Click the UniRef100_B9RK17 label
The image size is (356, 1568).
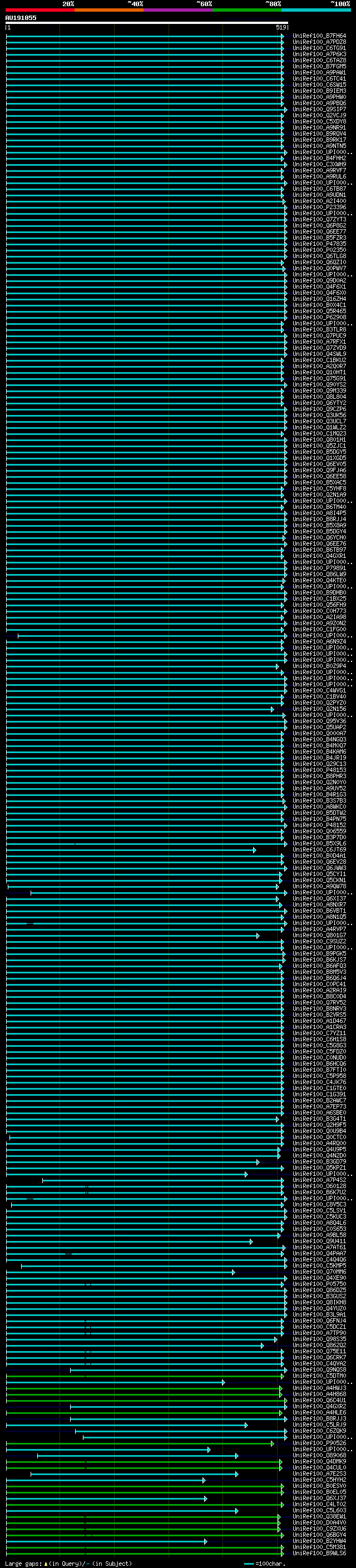(x=319, y=140)
